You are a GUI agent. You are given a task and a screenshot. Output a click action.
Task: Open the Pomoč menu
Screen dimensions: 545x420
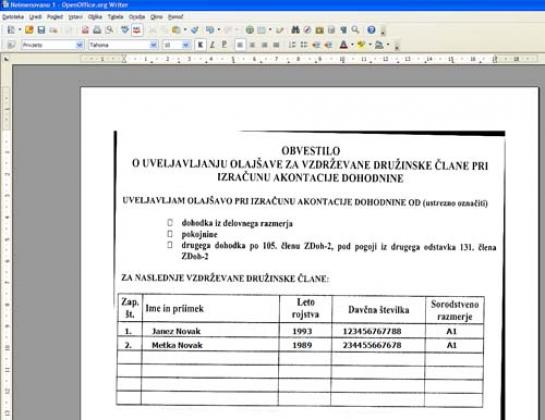coord(176,17)
